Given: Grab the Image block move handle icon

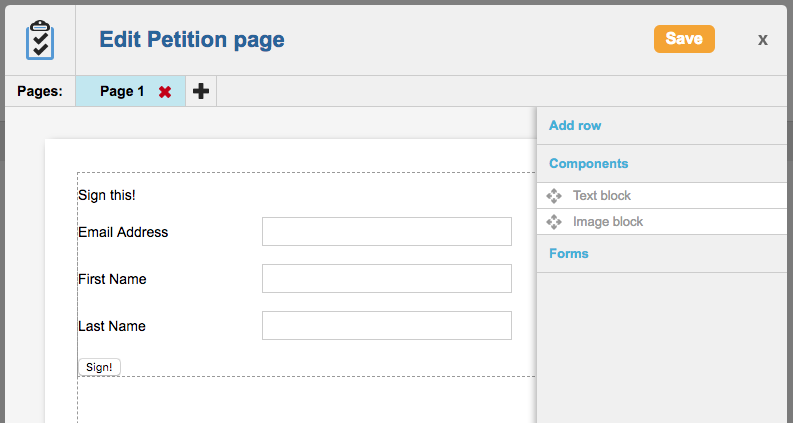Looking at the screenshot, I should [x=555, y=222].
